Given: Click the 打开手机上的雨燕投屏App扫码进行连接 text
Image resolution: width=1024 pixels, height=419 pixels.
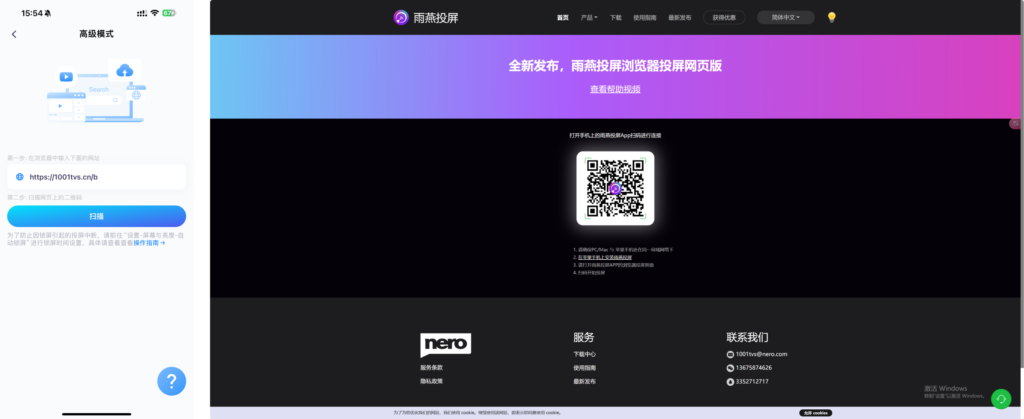Looking at the screenshot, I should point(615,136).
